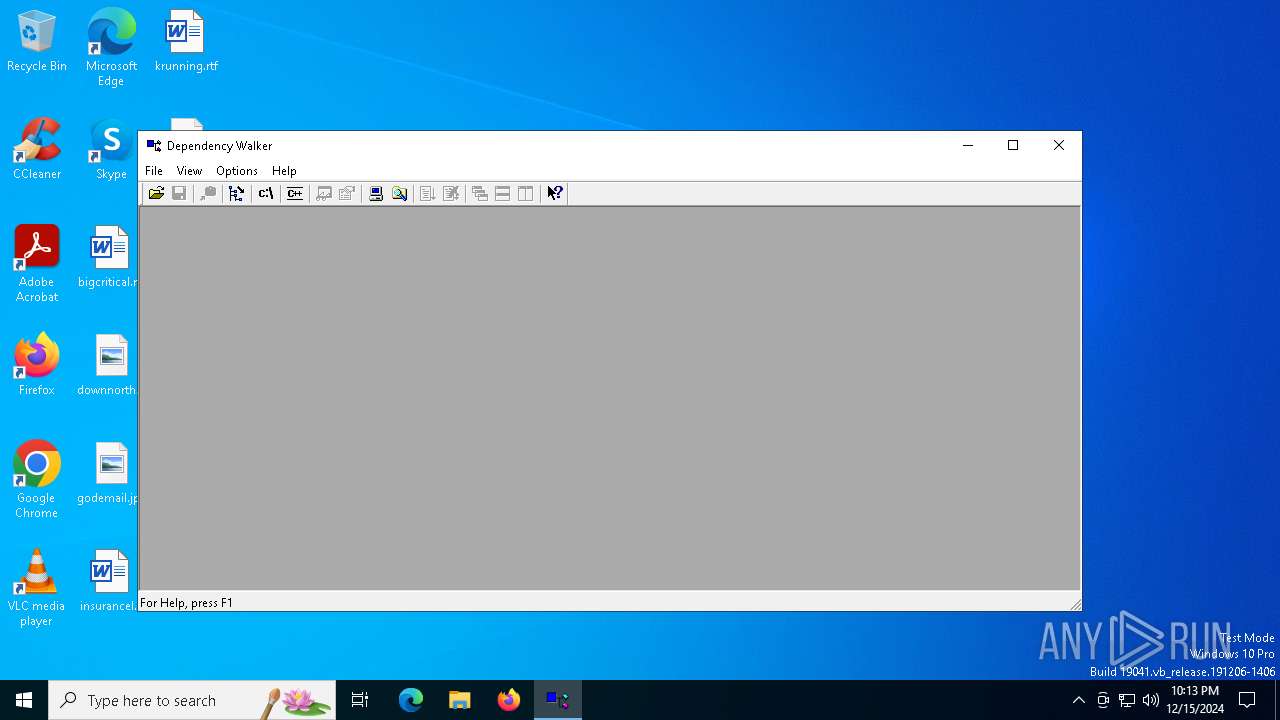Click the network tray icon
The height and width of the screenshot is (720, 1280).
(1127, 700)
